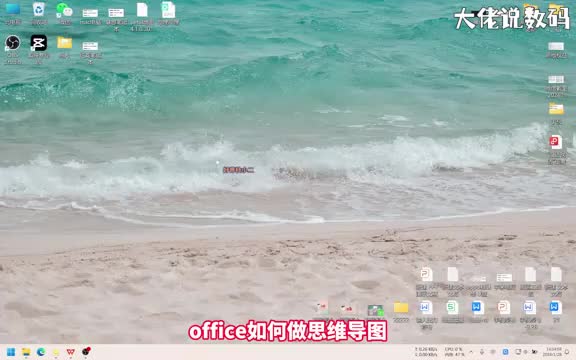Image resolution: width=576 pixels, height=360 pixels.
Task: Open the yellow round app in taskbar
Action: (x=56, y=352)
